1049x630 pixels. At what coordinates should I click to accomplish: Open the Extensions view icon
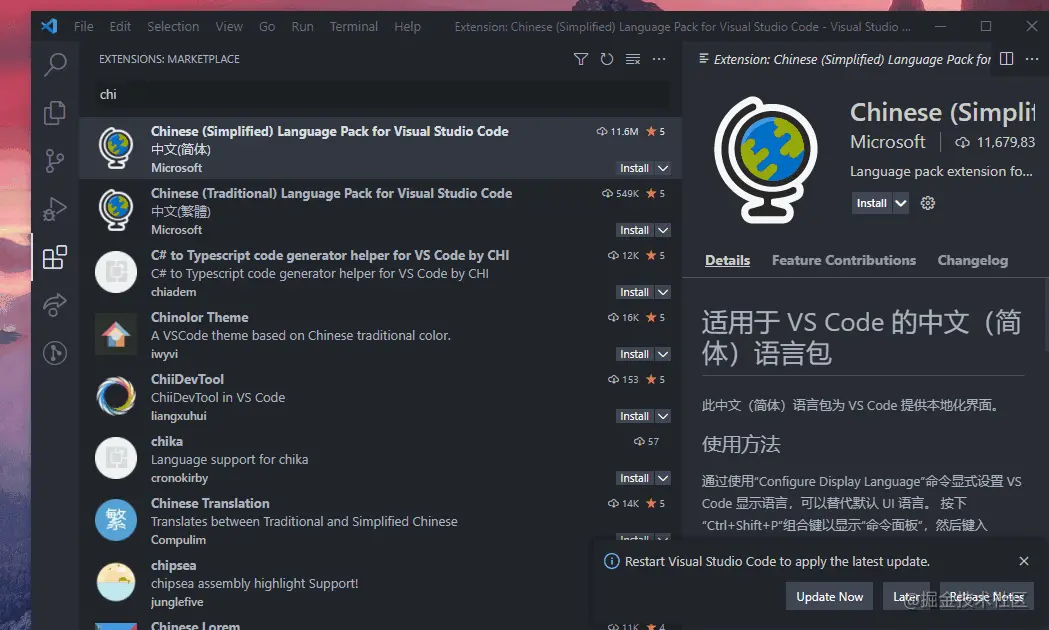pyautogui.click(x=55, y=257)
